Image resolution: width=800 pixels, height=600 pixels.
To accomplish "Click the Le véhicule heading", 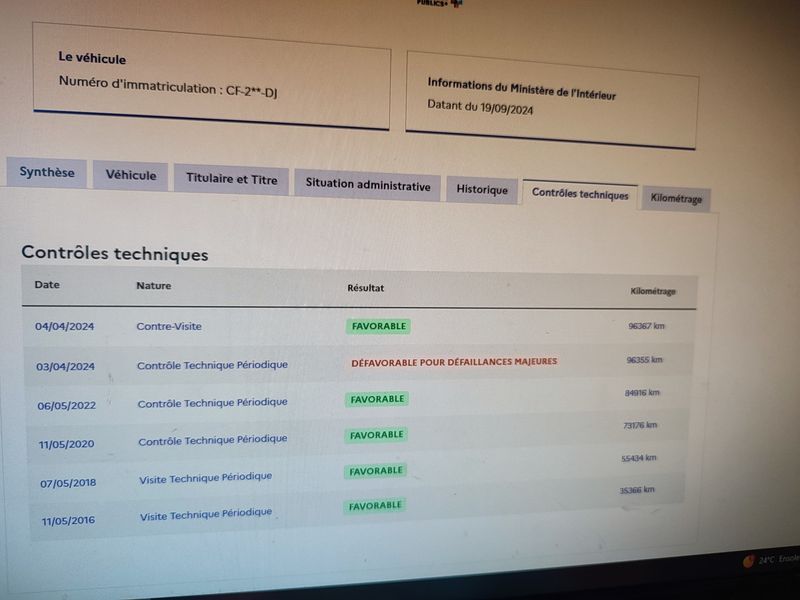I will point(92,58).
